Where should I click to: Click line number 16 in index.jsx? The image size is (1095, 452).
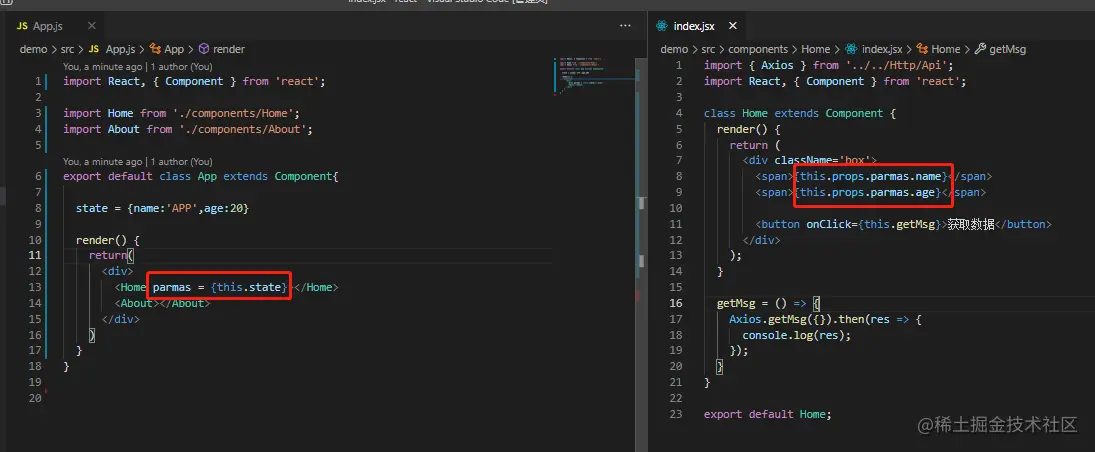(x=677, y=303)
